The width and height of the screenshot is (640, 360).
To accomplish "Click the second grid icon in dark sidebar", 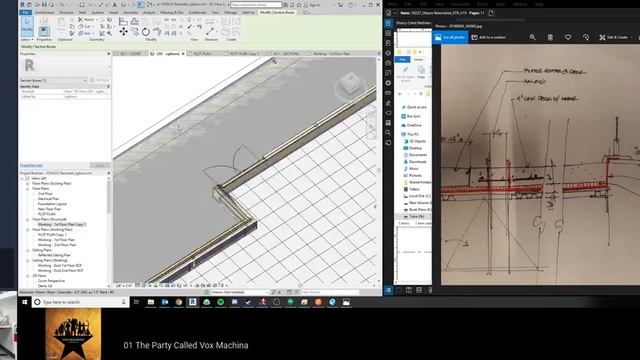I will click(388, 33).
